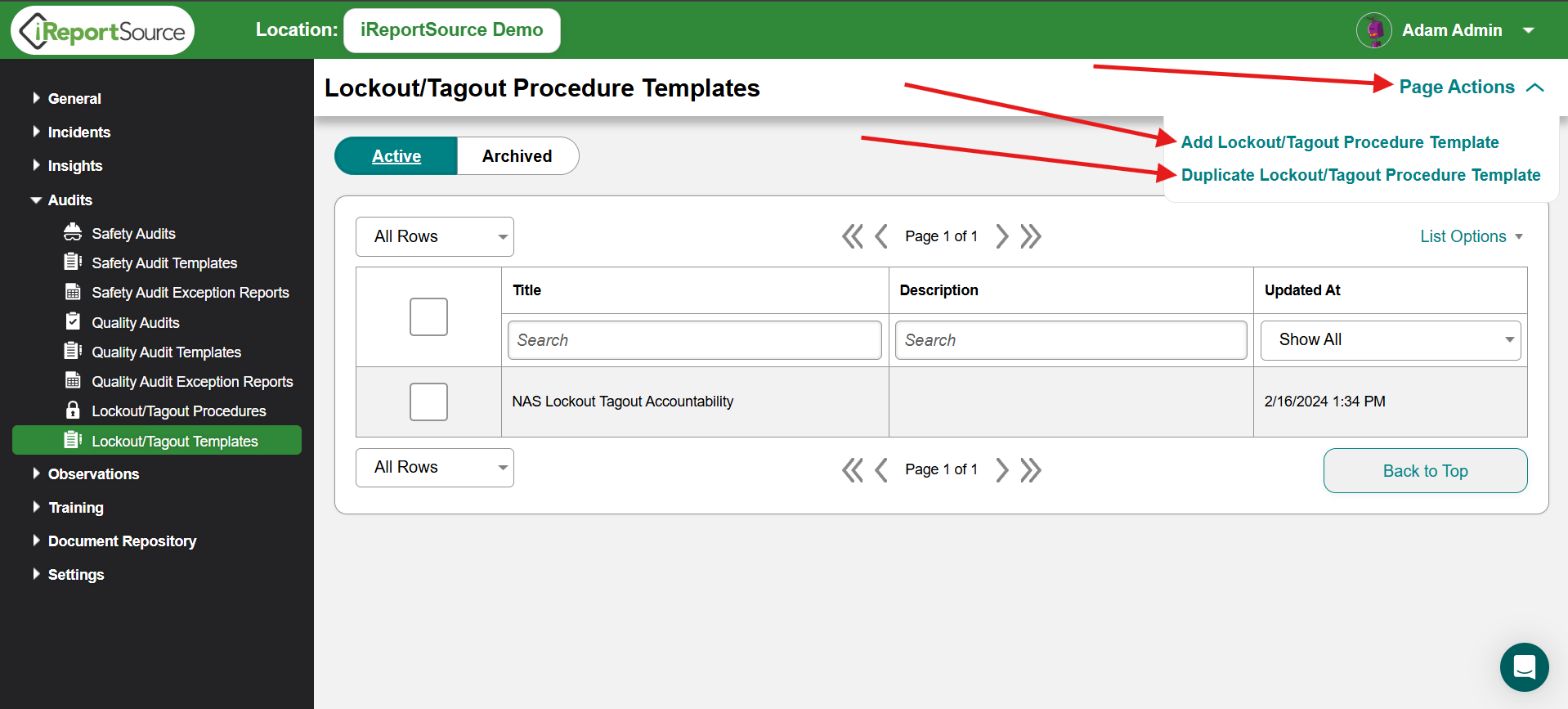Open Quality Audit Templates in the sidebar
Viewport: 1568px width, 709px height.
[x=167, y=352]
